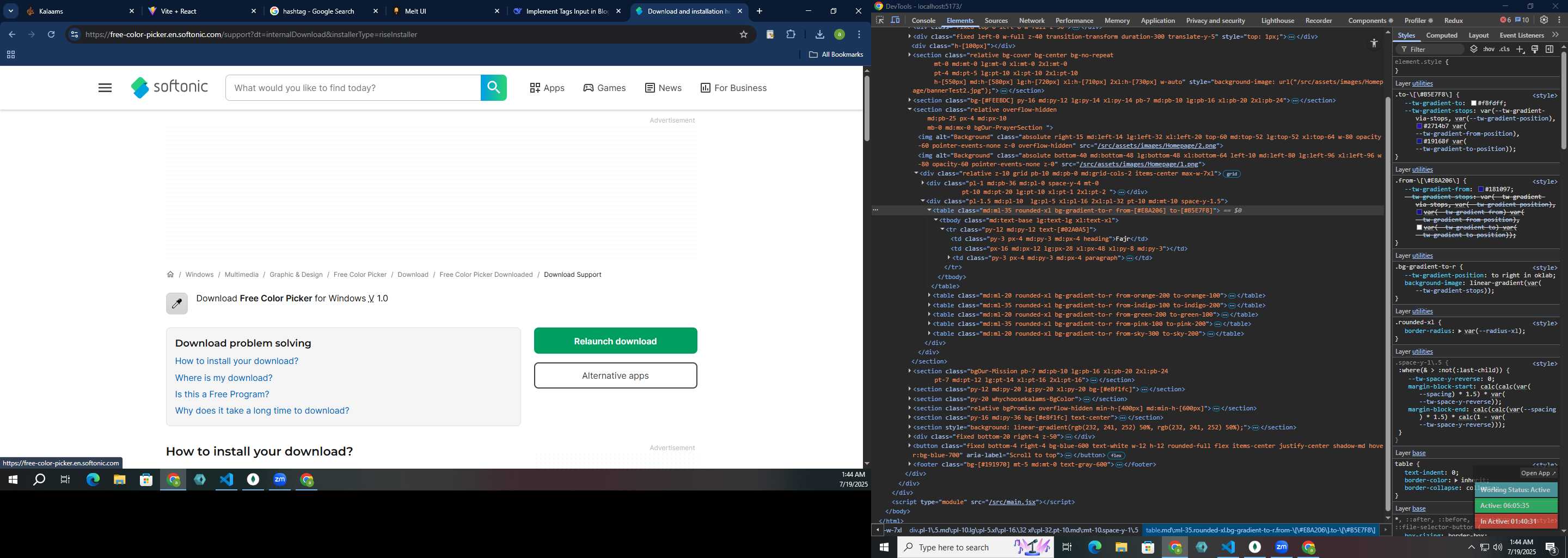
Task: Expand table from-sky-300 to-sky-200 node
Action: tap(929, 334)
